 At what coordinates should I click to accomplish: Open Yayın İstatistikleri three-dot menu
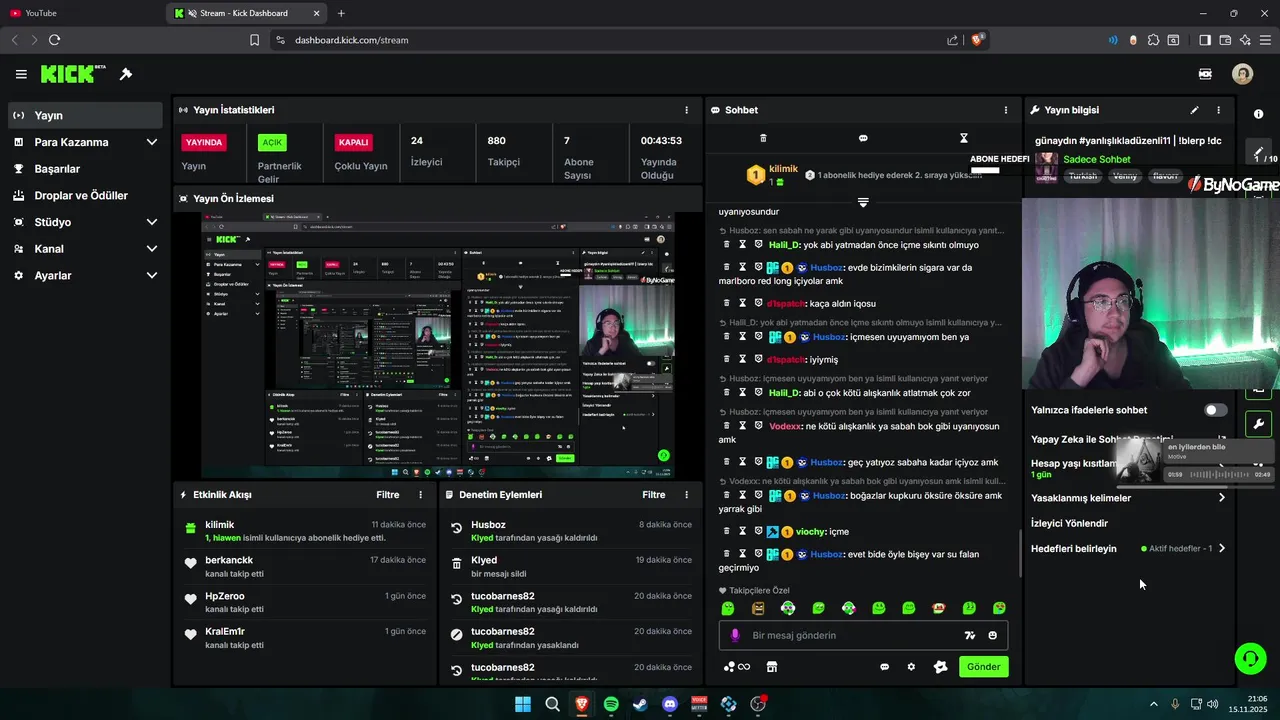[x=686, y=110]
